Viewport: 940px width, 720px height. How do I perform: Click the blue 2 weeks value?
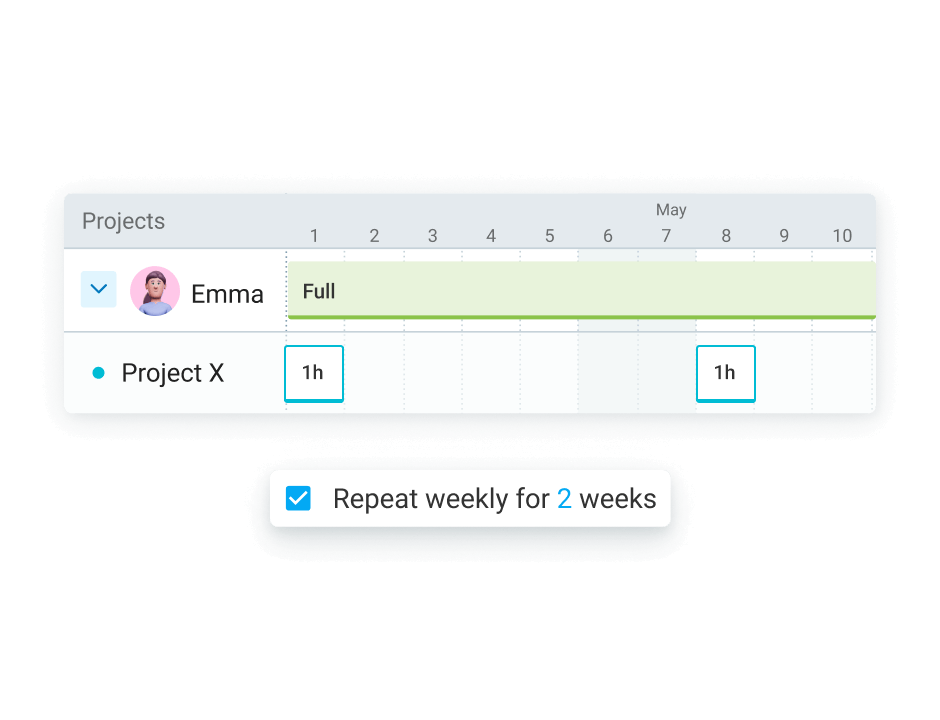click(564, 498)
